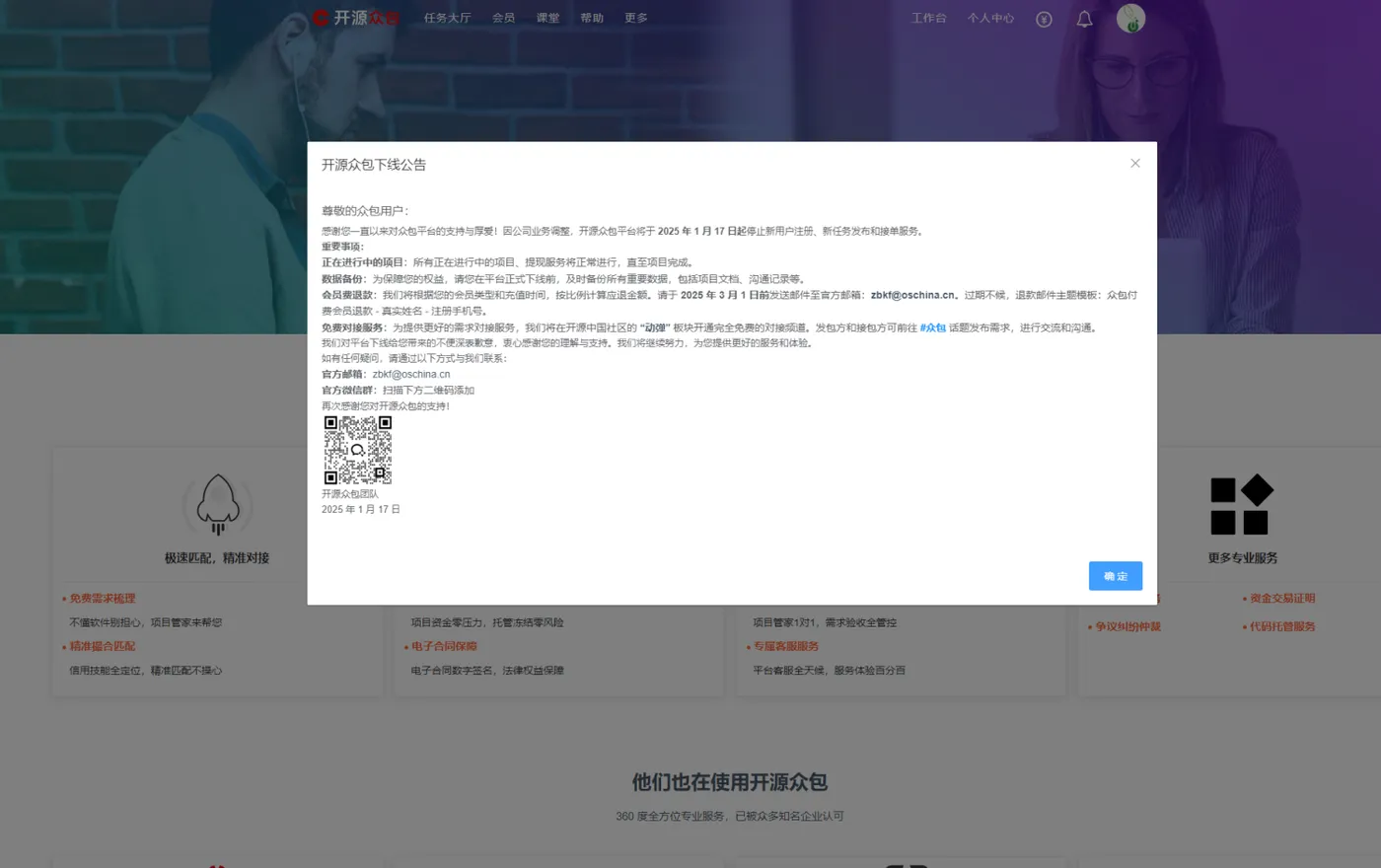Screen dimensions: 1381x868
Task: Click the signature 开源众包团队
Action: click(x=350, y=494)
